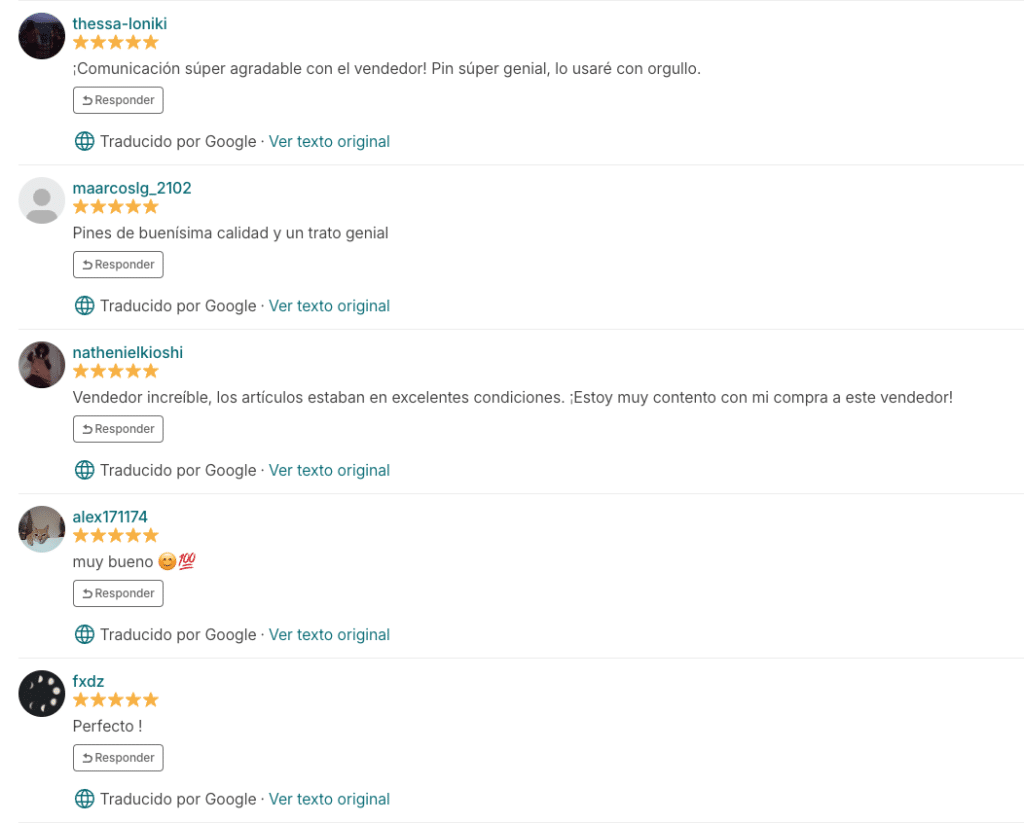Click maarcoslg_2102's default avatar icon

(x=42, y=200)
